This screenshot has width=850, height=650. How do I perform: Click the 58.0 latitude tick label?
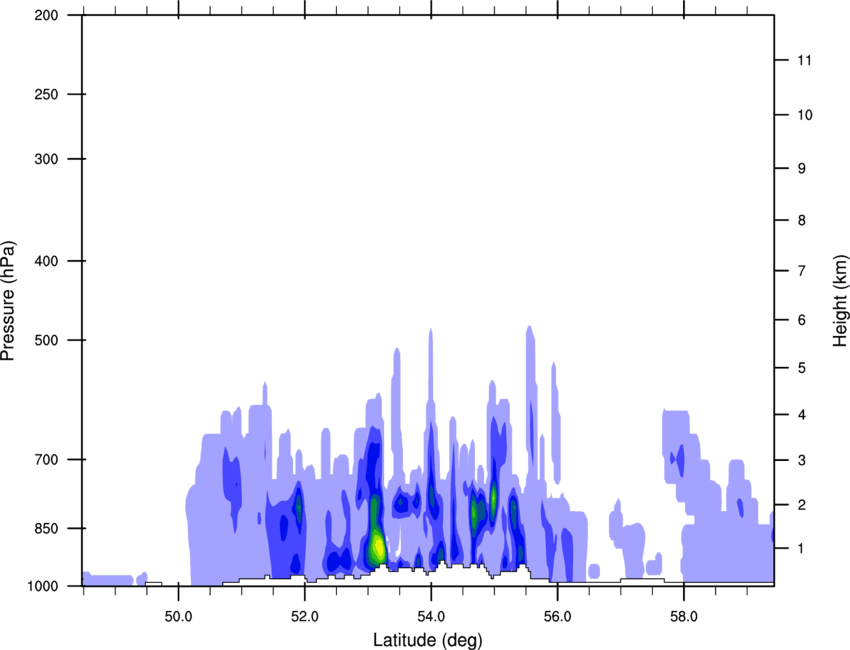[x=684, y=617]
